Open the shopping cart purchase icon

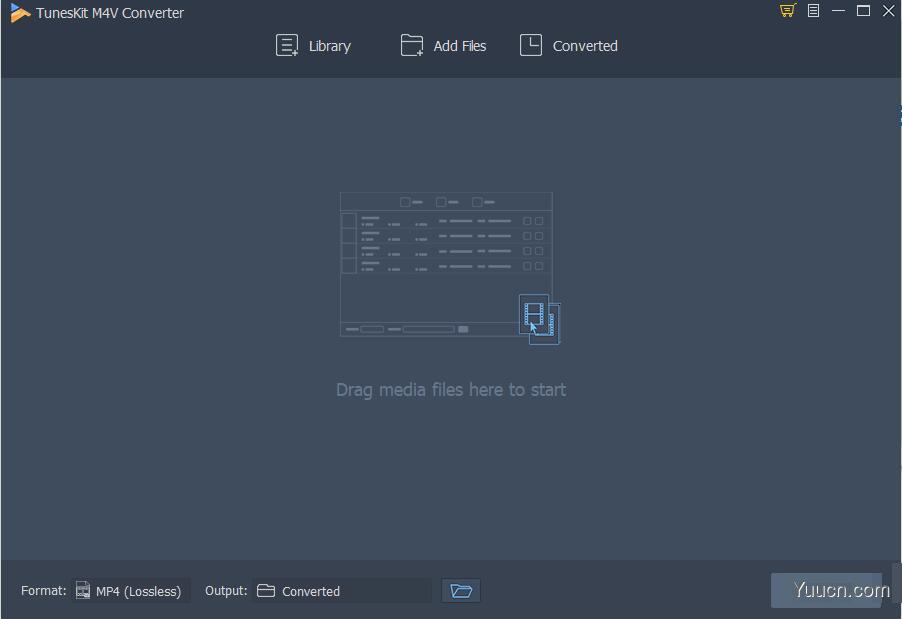787,11
